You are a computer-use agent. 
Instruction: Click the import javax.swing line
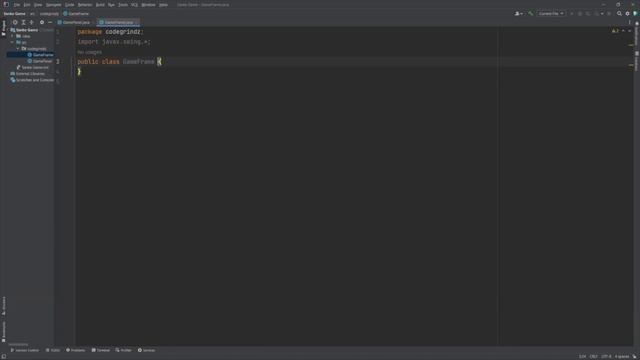click(x=114, y=42)
